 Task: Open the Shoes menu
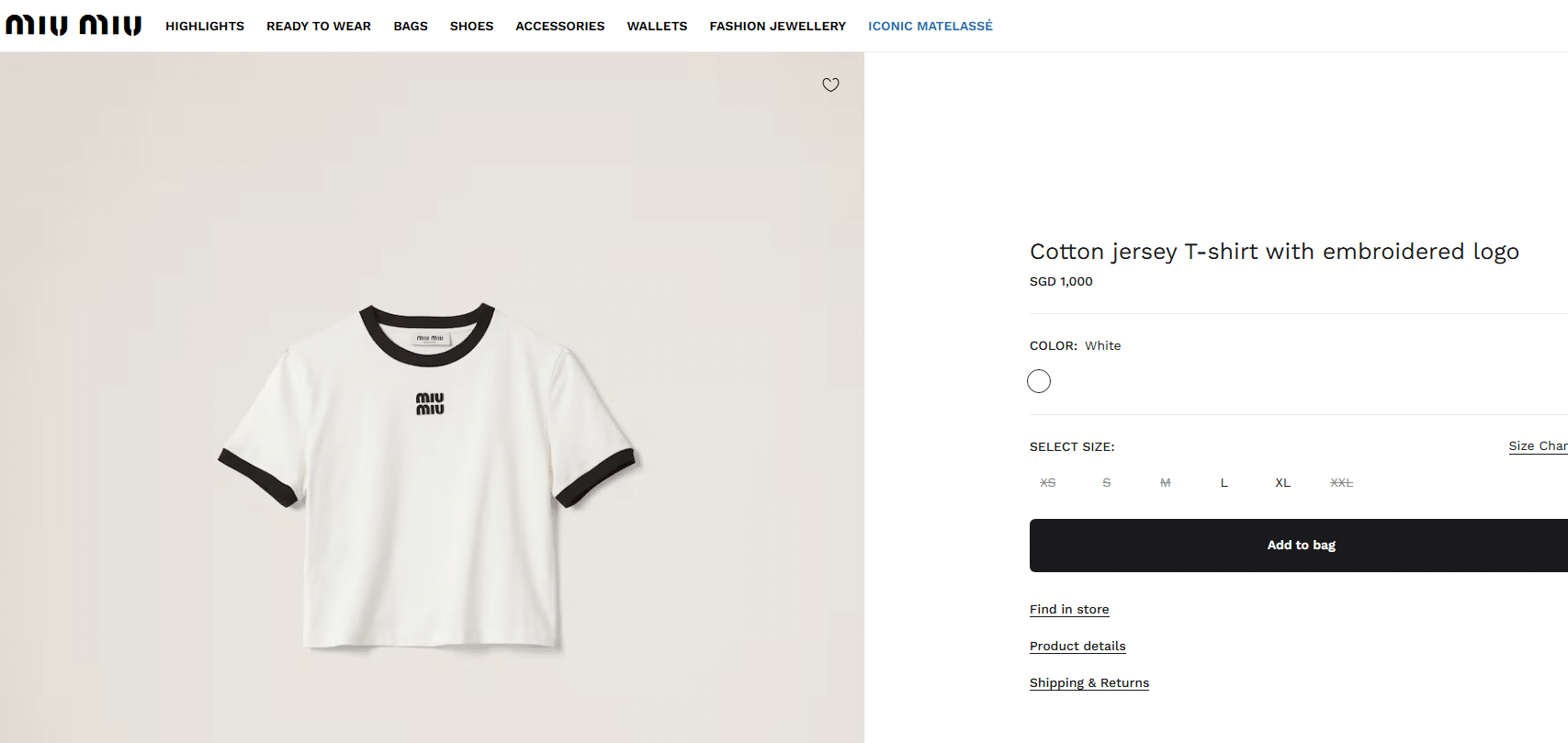point(471,26)
